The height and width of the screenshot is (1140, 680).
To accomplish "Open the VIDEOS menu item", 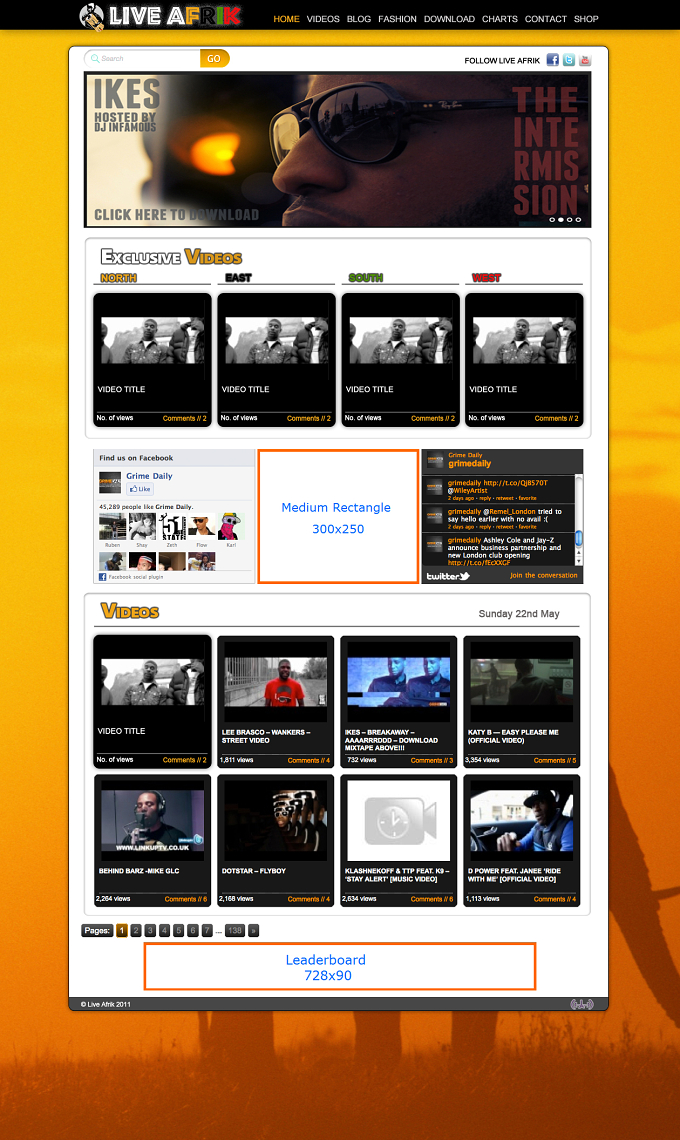I will (323, 19).
